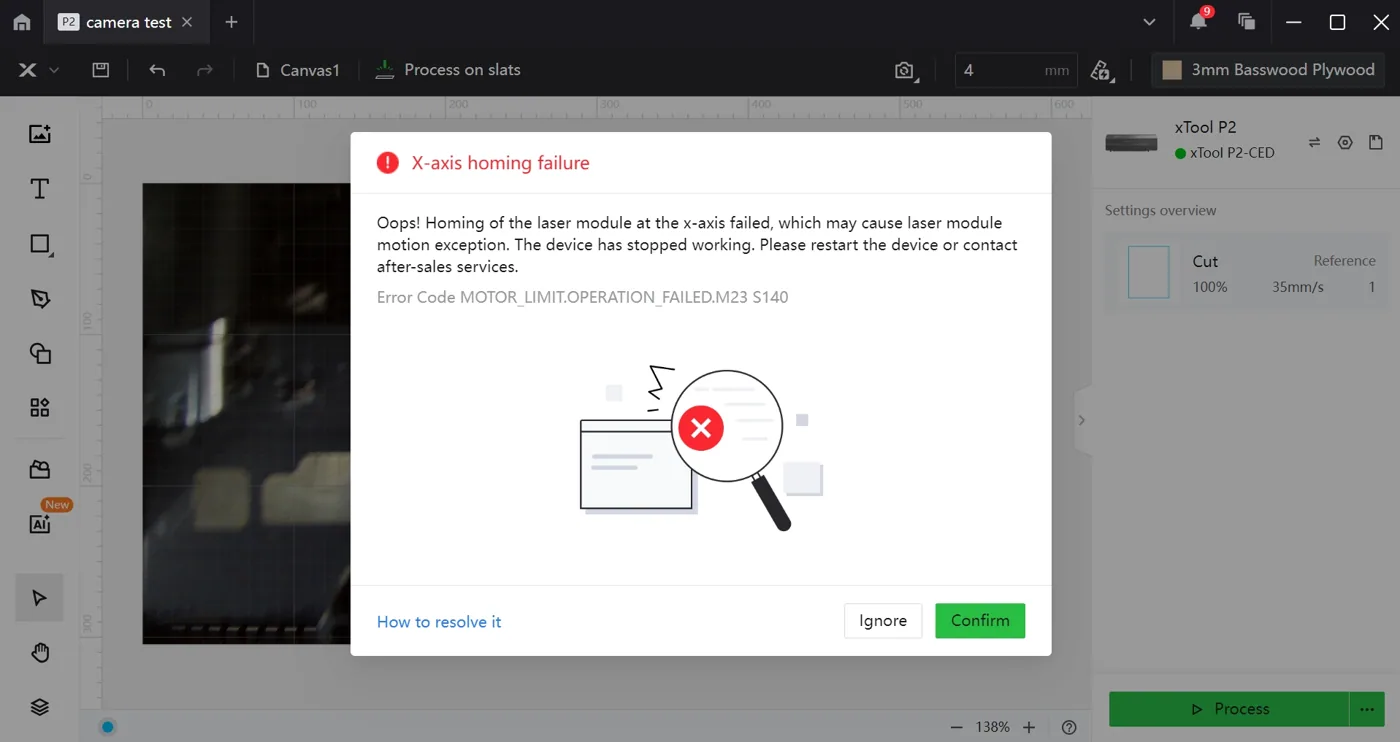Click the Confirm button in the error dialog
This screenshot has height=742, width=1400.
(980, 620)
